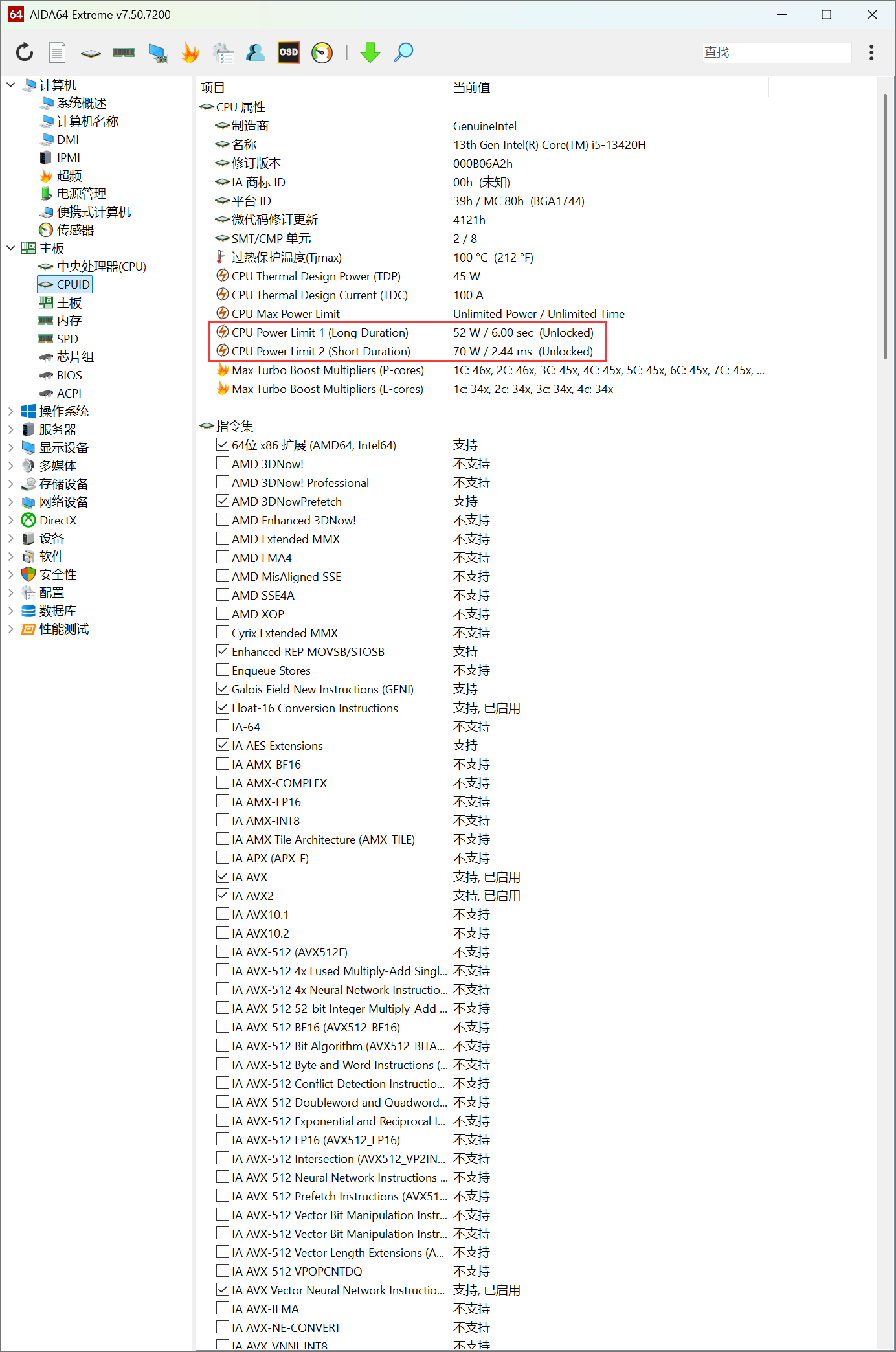This screenshot has height=1352, width=896.
Task: Click the 多媒体 speaker icon in tree
Action: pyautogui.click(x=28, y=466)
